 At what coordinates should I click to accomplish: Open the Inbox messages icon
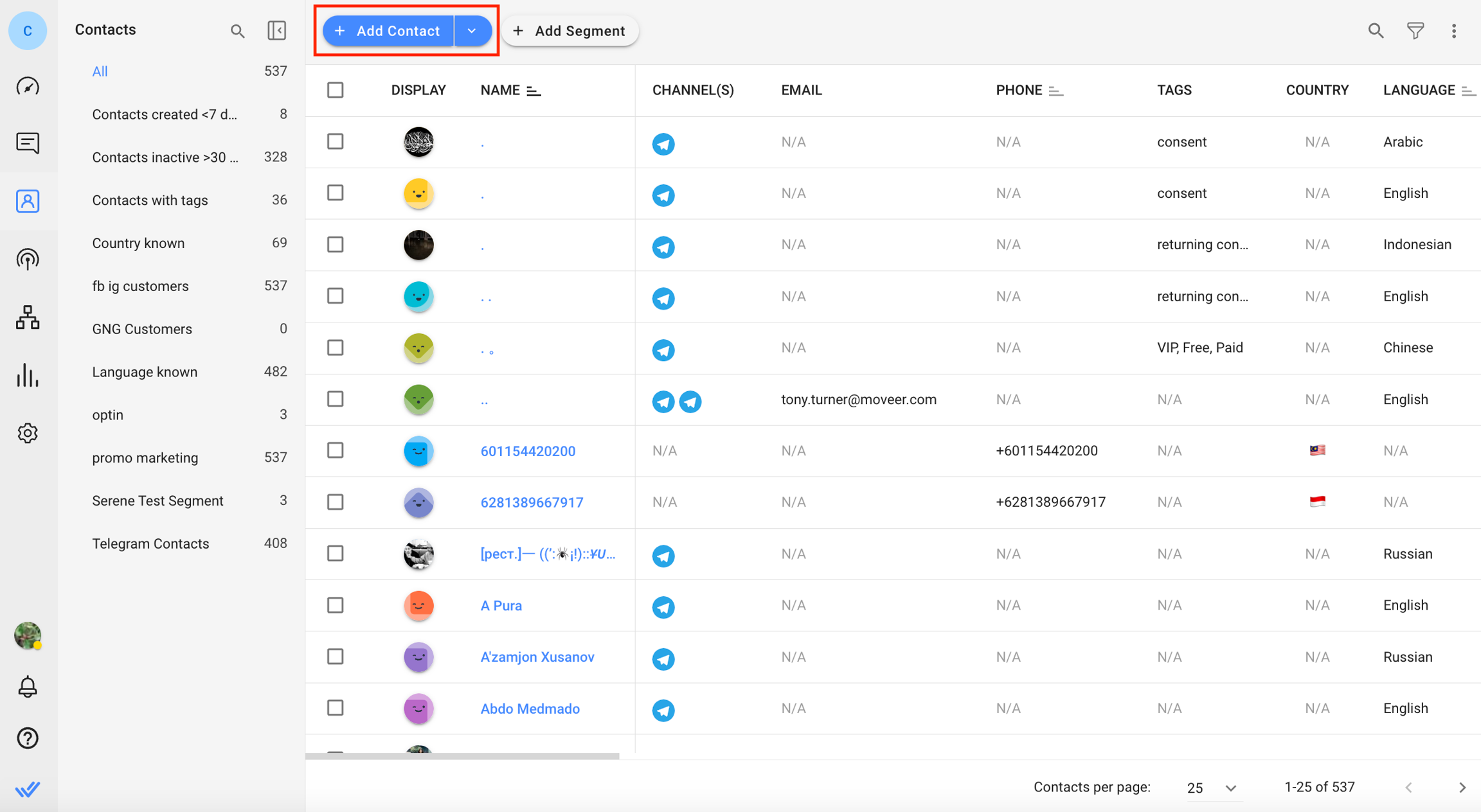(28, 143)
